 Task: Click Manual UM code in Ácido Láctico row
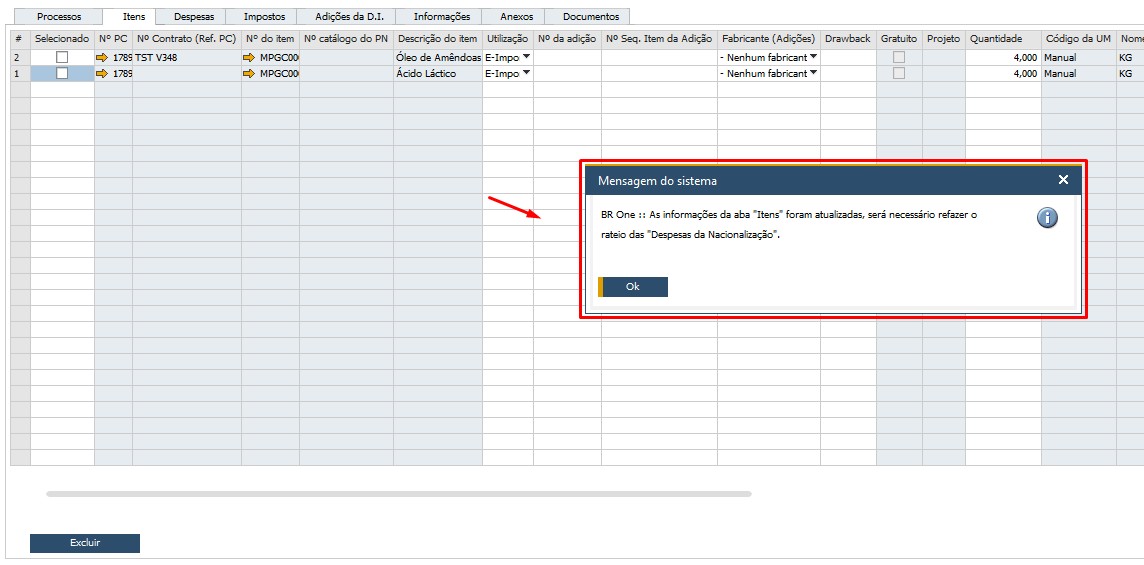click(x=1078, y=73)
